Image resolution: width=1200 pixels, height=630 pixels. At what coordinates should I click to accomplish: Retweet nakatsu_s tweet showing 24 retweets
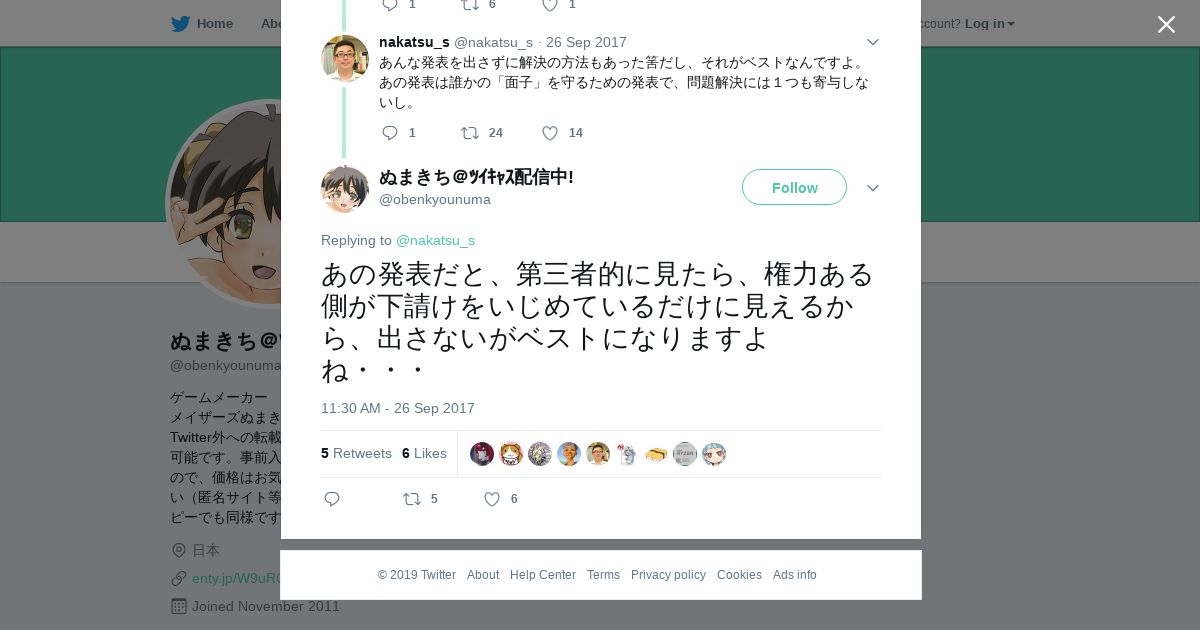(x=469, y=133)
